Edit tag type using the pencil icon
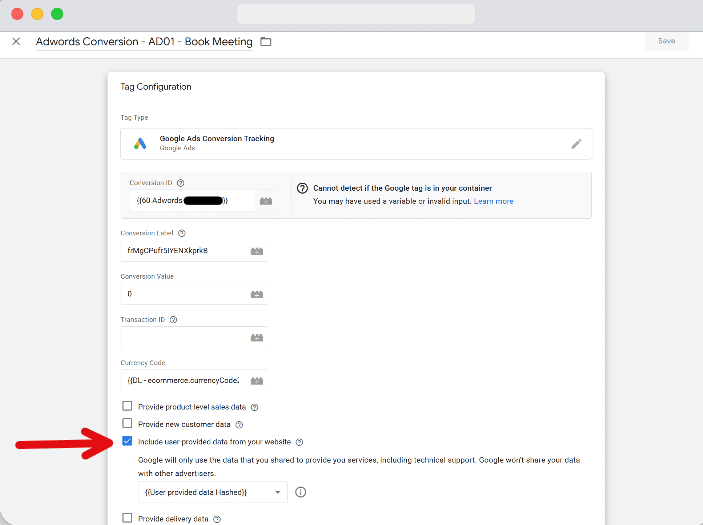 (x=576, y=144)
